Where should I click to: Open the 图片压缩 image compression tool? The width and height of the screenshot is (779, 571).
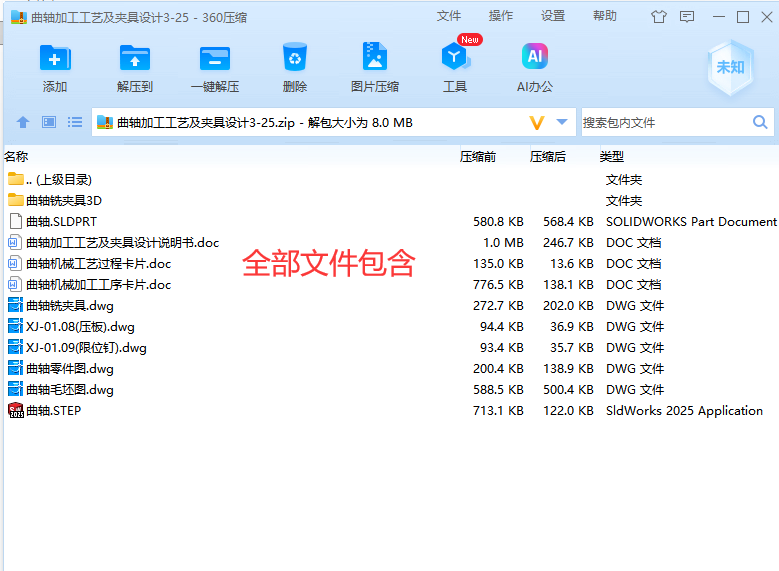pos(375,56)
